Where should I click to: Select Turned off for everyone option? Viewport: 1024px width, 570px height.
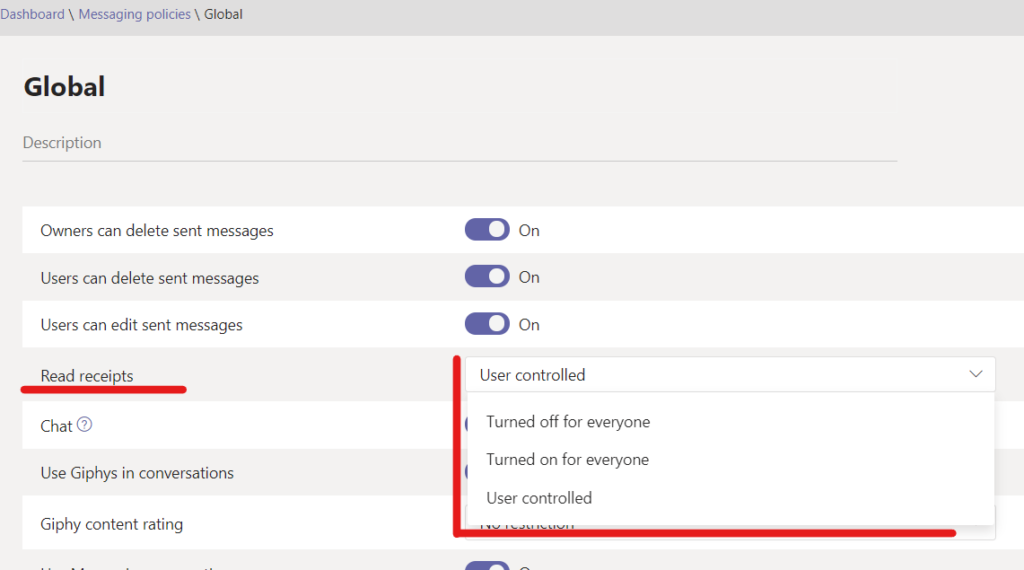568,422
